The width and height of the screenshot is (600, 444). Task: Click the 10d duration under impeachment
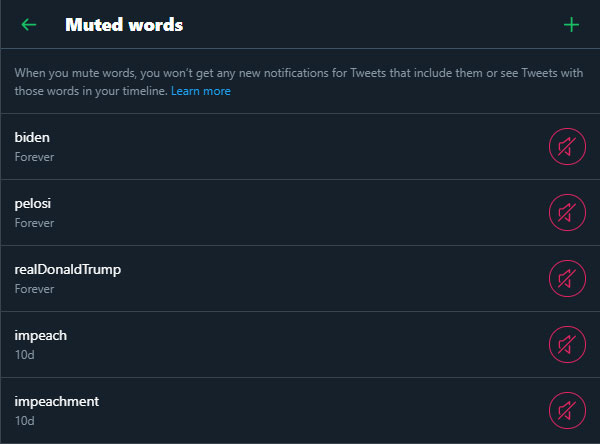tap(24, 421)
